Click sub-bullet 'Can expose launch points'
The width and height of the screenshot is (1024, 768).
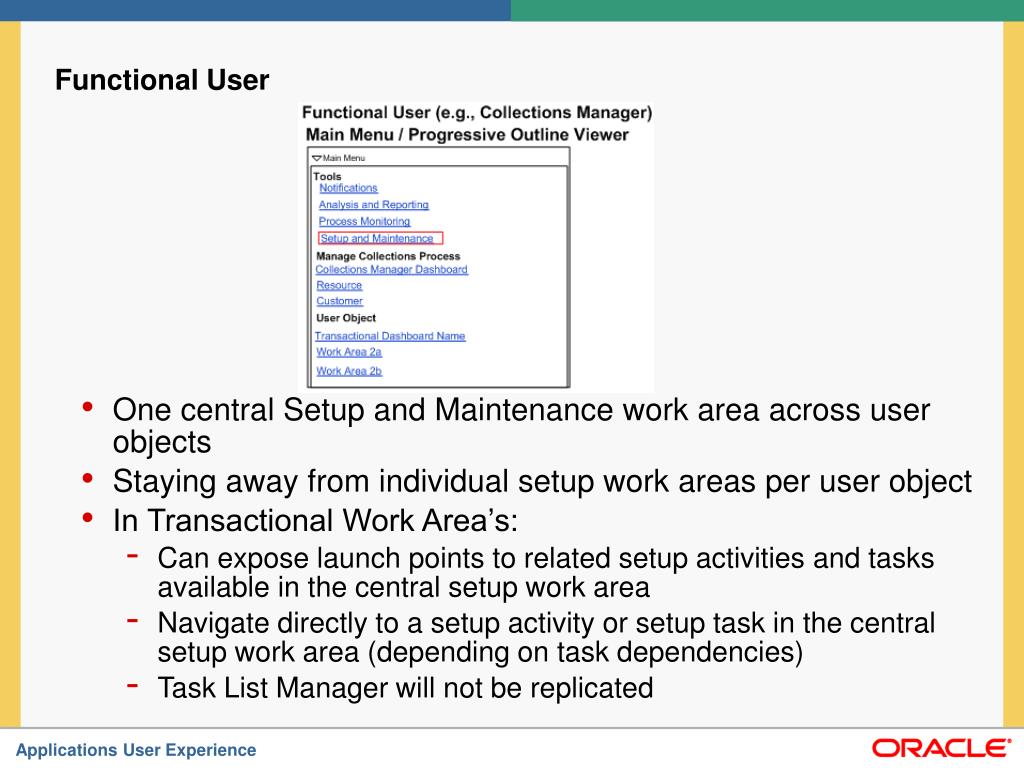(x=545, y=573)
